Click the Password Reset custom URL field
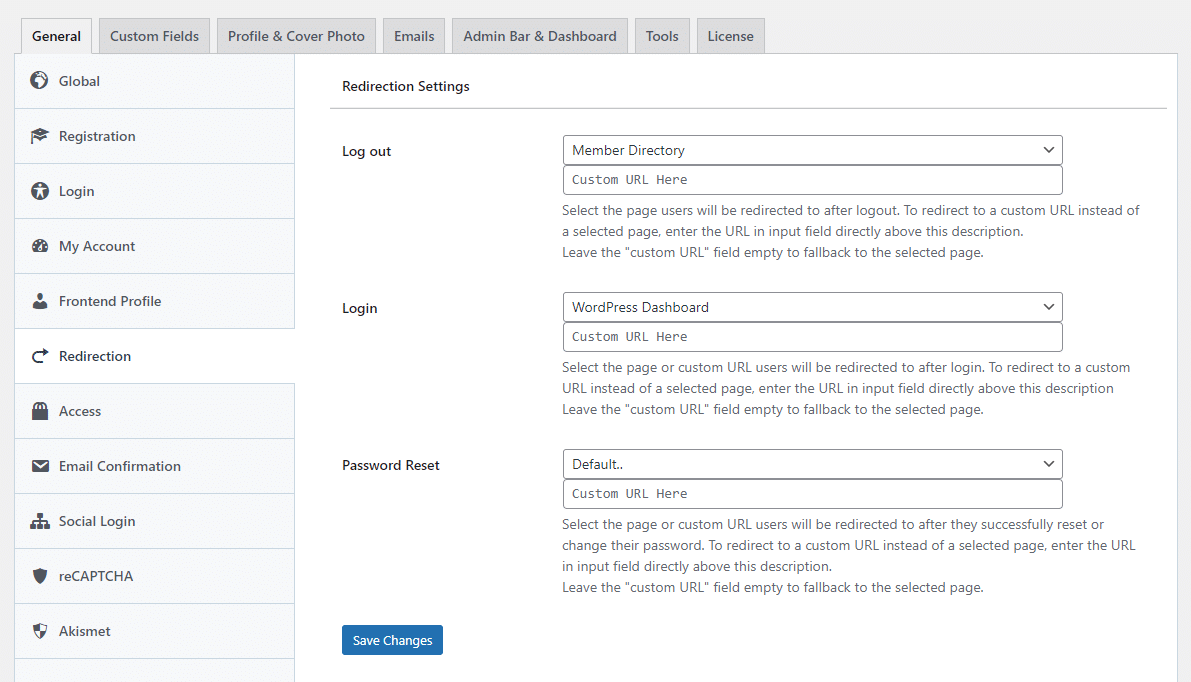 coord(812,493)
